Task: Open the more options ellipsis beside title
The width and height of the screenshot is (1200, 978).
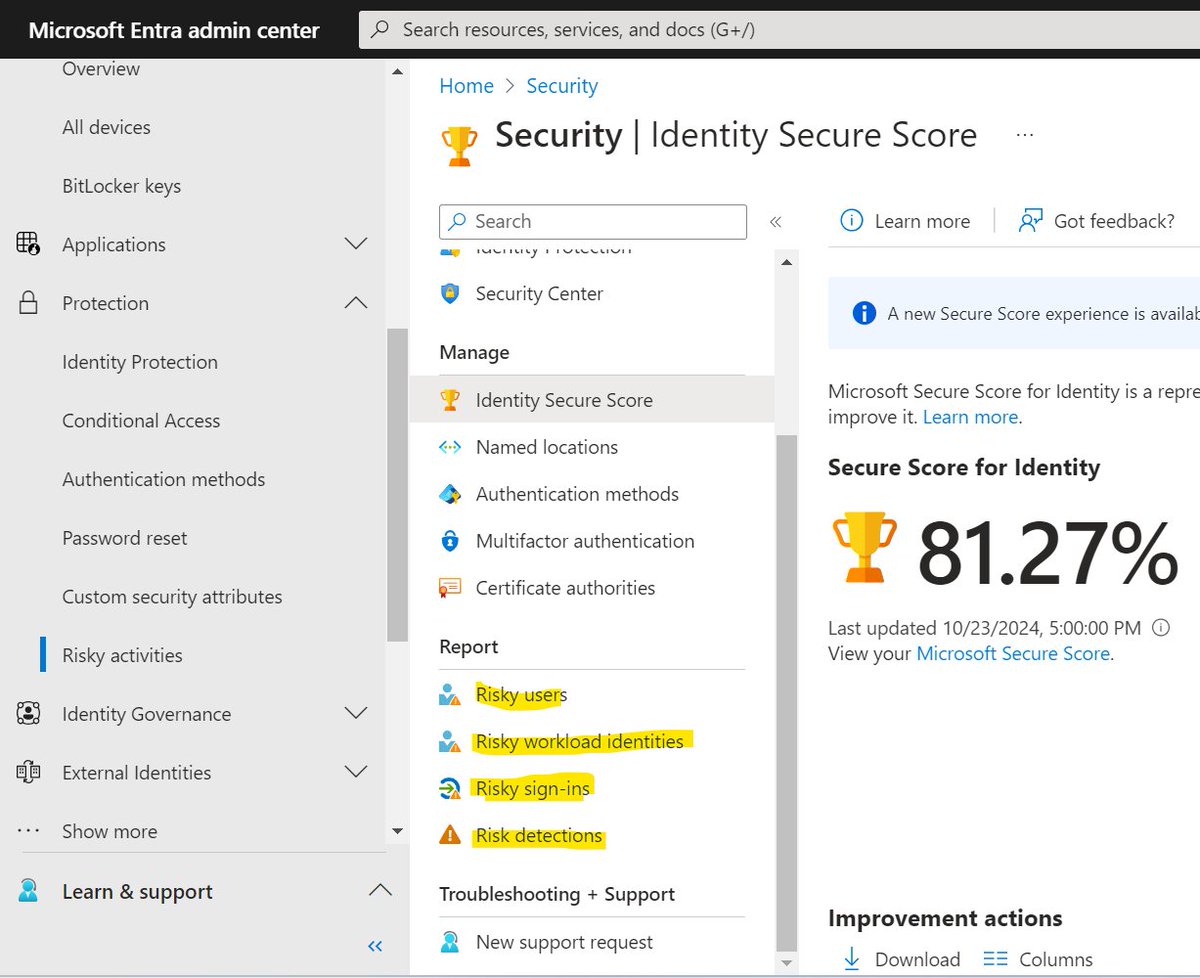Action: pyautogui.click(x=1024, y=135)
